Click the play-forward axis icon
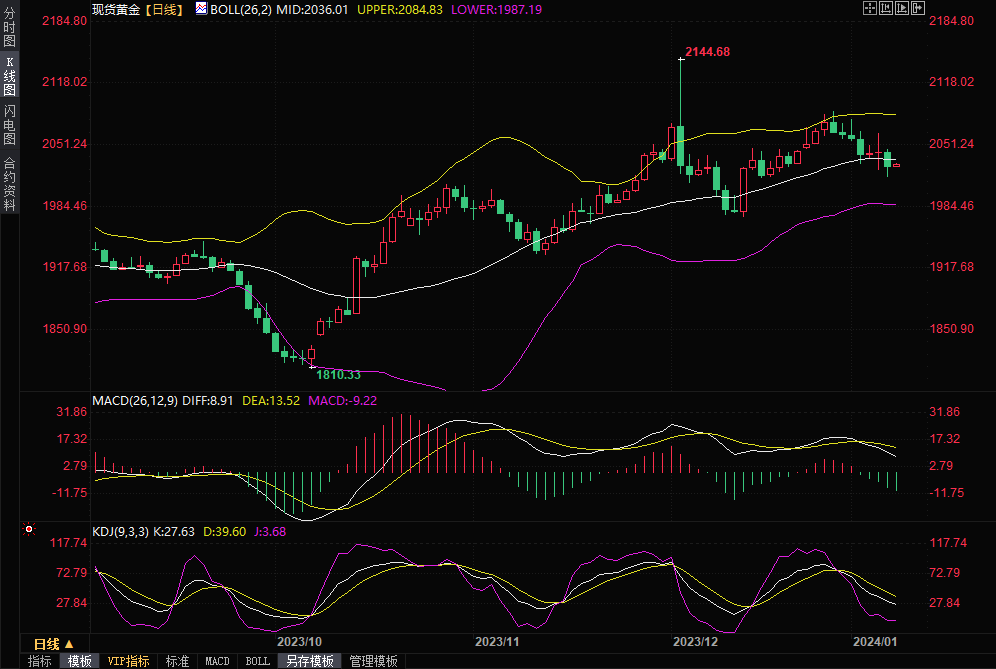This screenshot has width=996, height=669. [901, 8]
